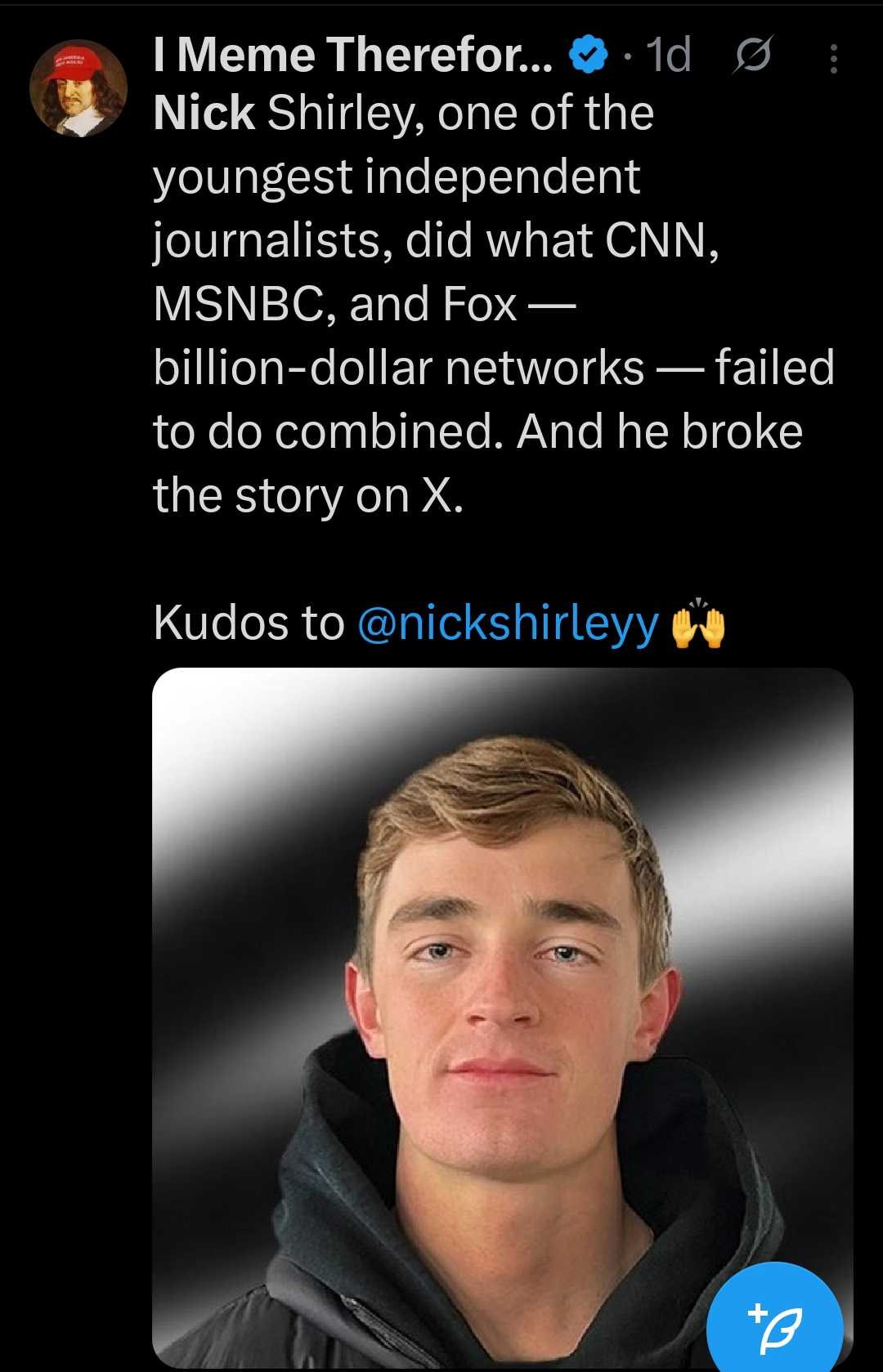Viewport: 883px width, 1372px height.
Task: Tap the bold word "Nick" in the post
Action: click(204, 113)
